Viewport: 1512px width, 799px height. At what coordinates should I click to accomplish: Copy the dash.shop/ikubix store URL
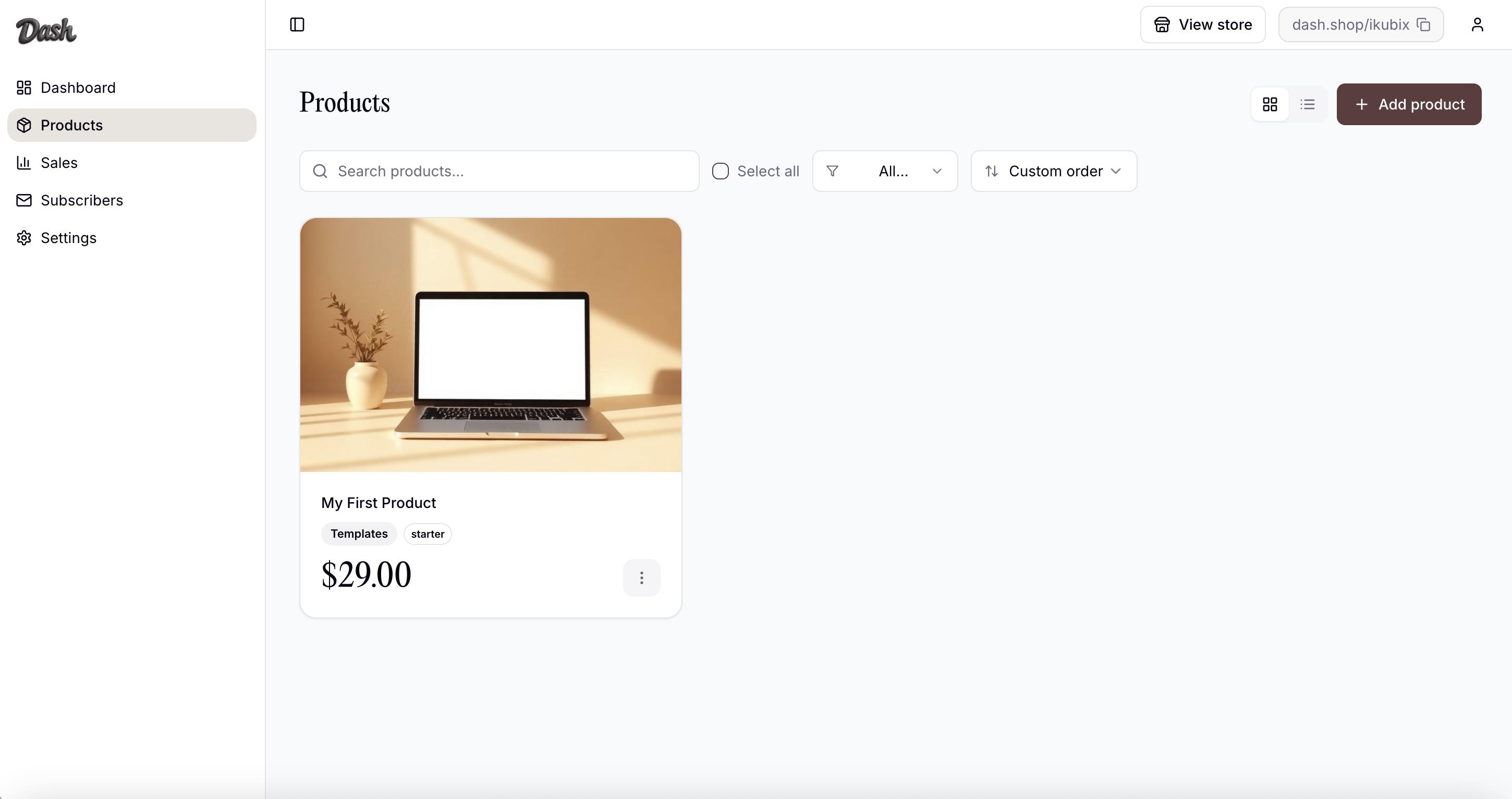[x=1423, y=25]
